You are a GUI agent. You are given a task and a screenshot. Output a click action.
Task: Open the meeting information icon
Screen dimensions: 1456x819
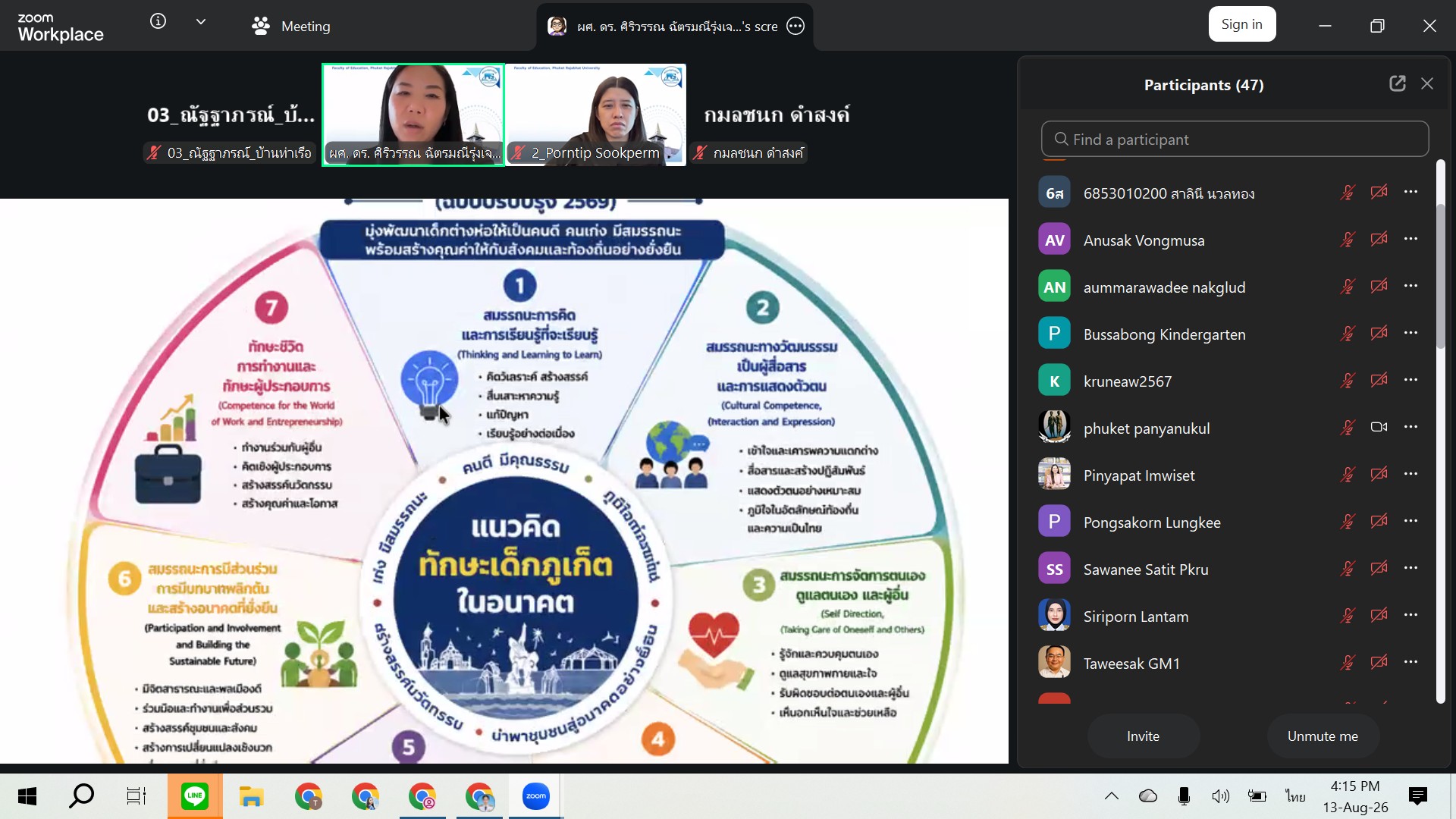[x=158, y=21]
